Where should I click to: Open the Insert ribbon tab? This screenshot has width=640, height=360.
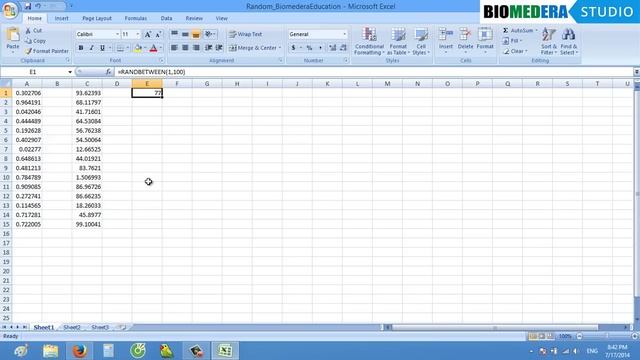point(62,18)
